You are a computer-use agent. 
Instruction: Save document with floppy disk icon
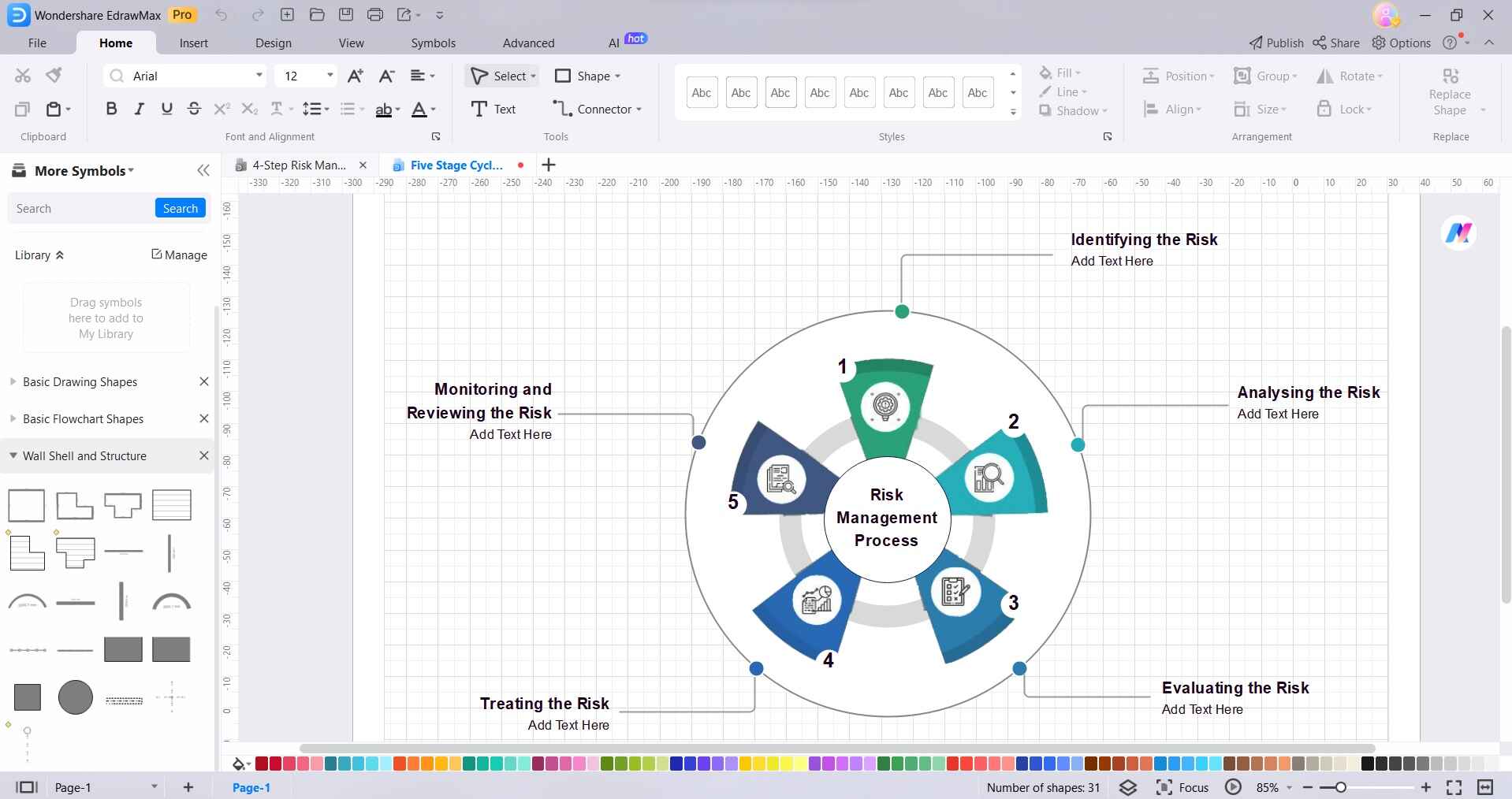(346, 14)
